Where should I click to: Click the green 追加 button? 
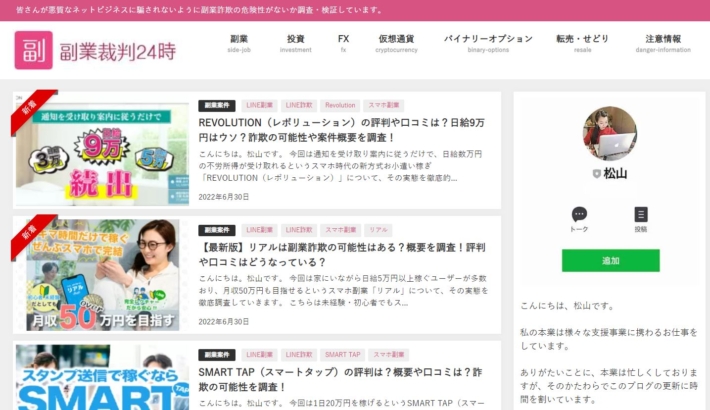pyautogui.click(x=610, y=260)
